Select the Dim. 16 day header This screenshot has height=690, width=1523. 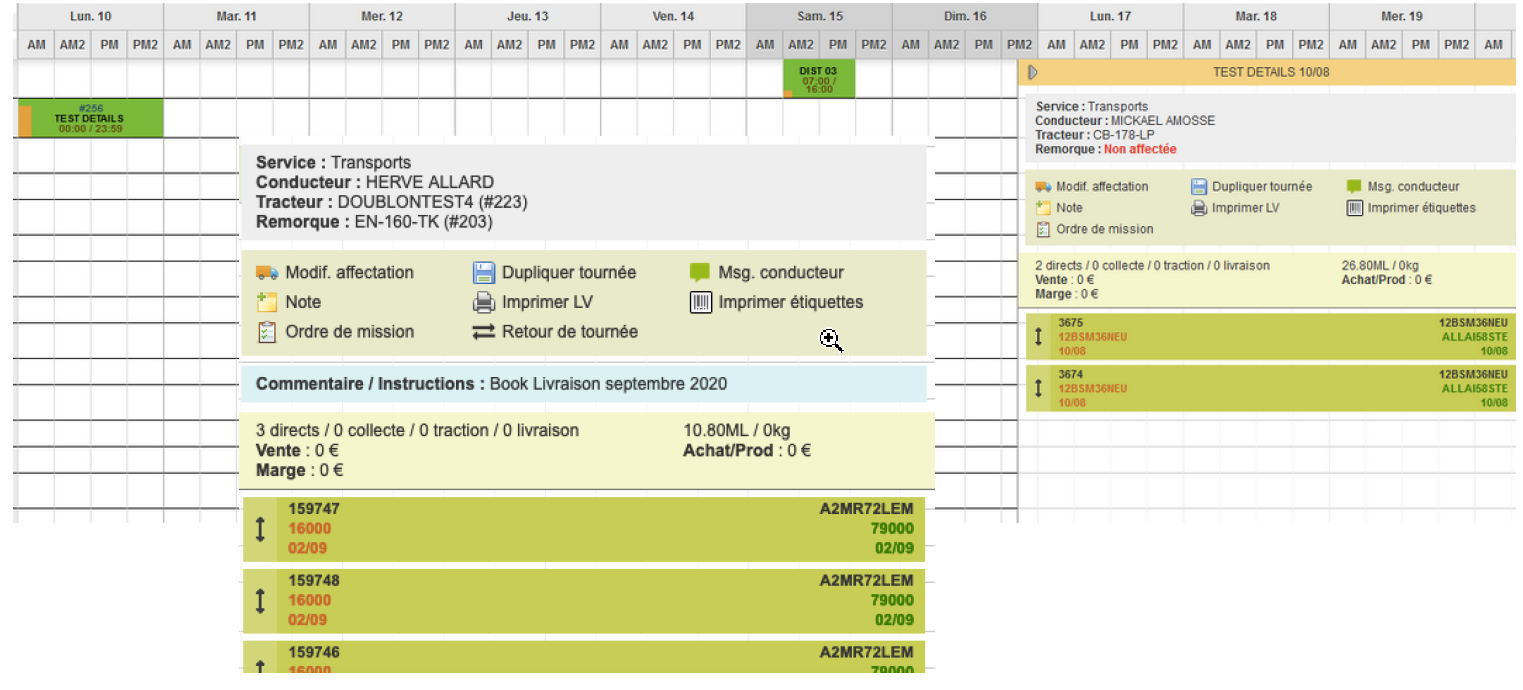pyautogui.click(x=965, y=17)
